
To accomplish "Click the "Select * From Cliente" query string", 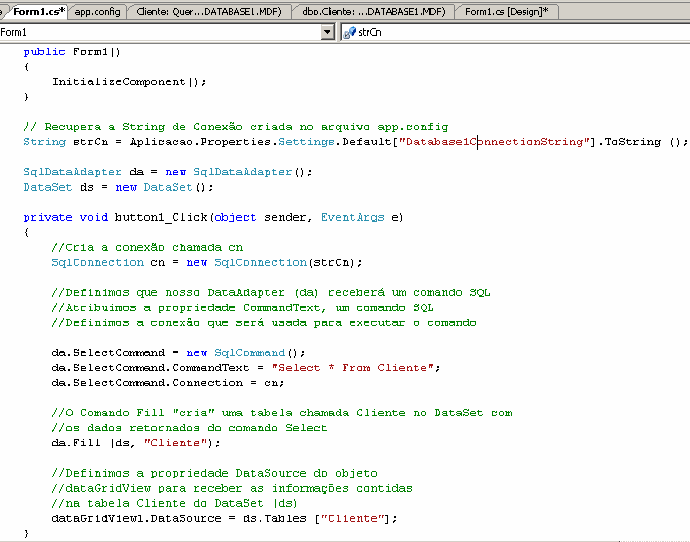I will pyautogui.click(x=356, y=368).
